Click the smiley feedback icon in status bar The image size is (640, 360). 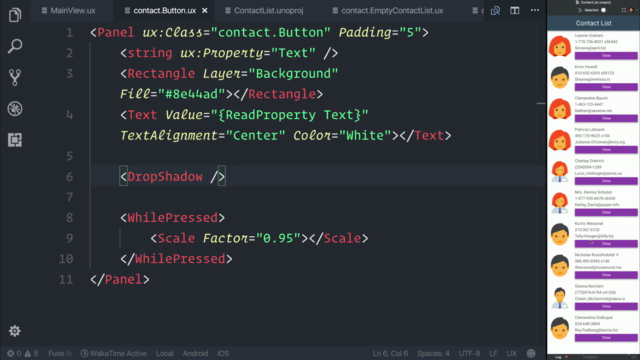coord(531,353)
